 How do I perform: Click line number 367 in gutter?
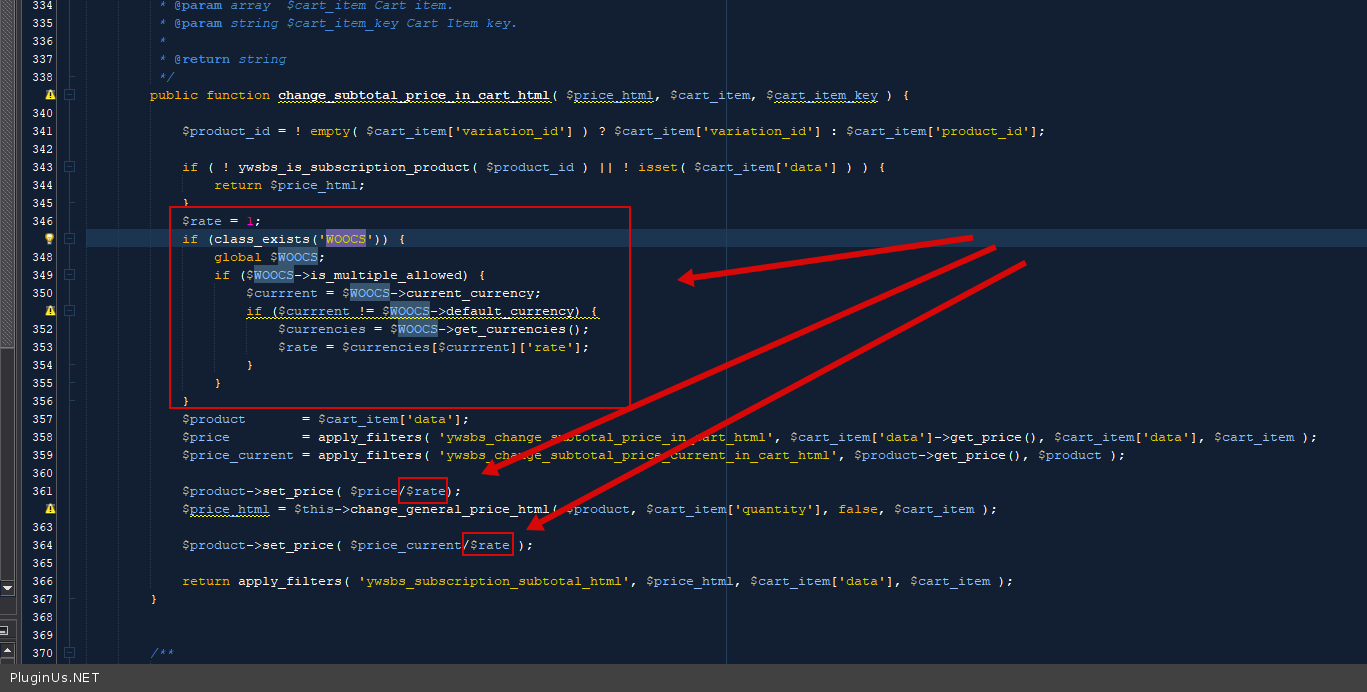click(43, 599)
